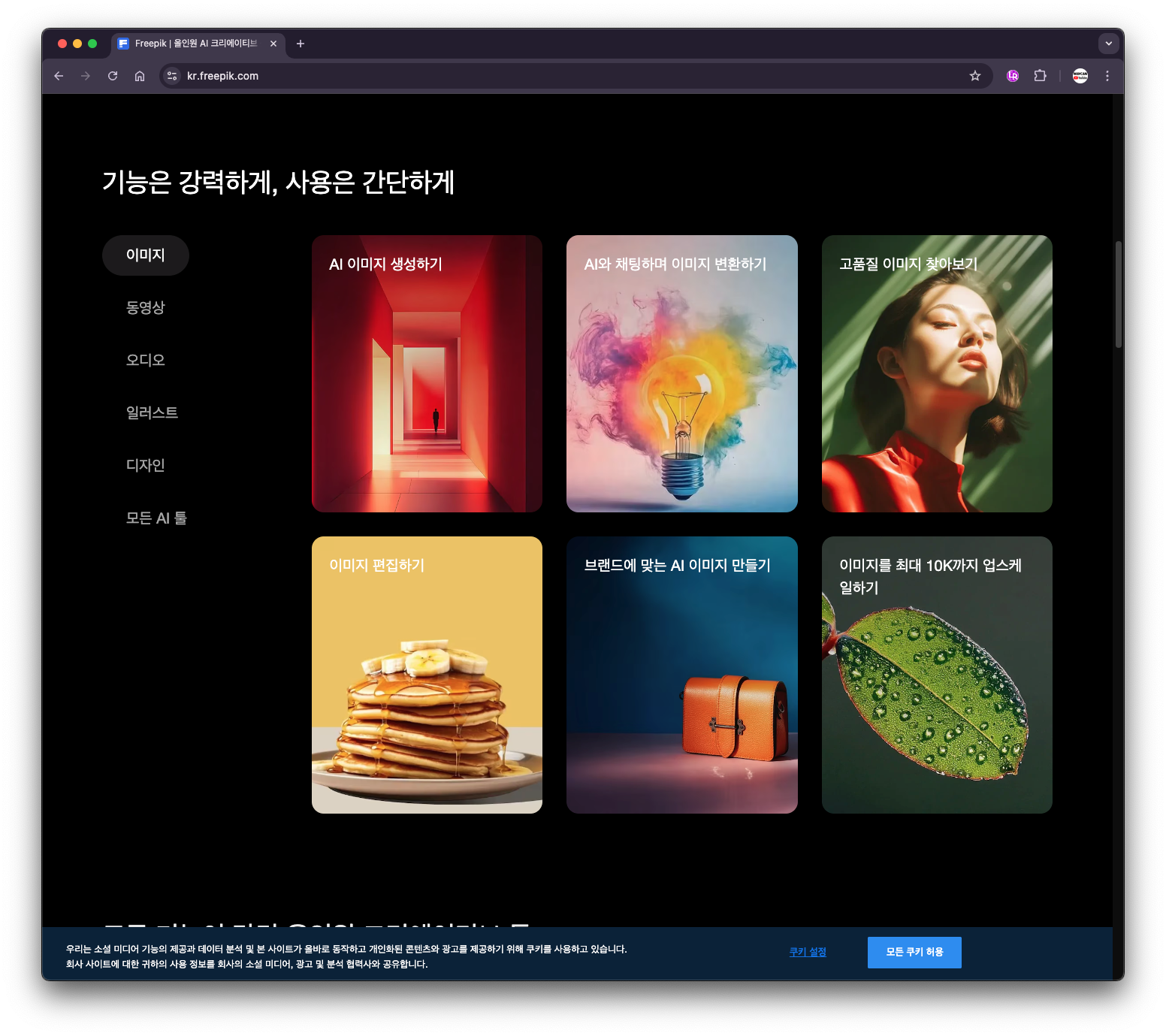Expand the tab search dropdown chevron
The width and height of the screenshot is (1166, 1036).
pos(1108,44)
